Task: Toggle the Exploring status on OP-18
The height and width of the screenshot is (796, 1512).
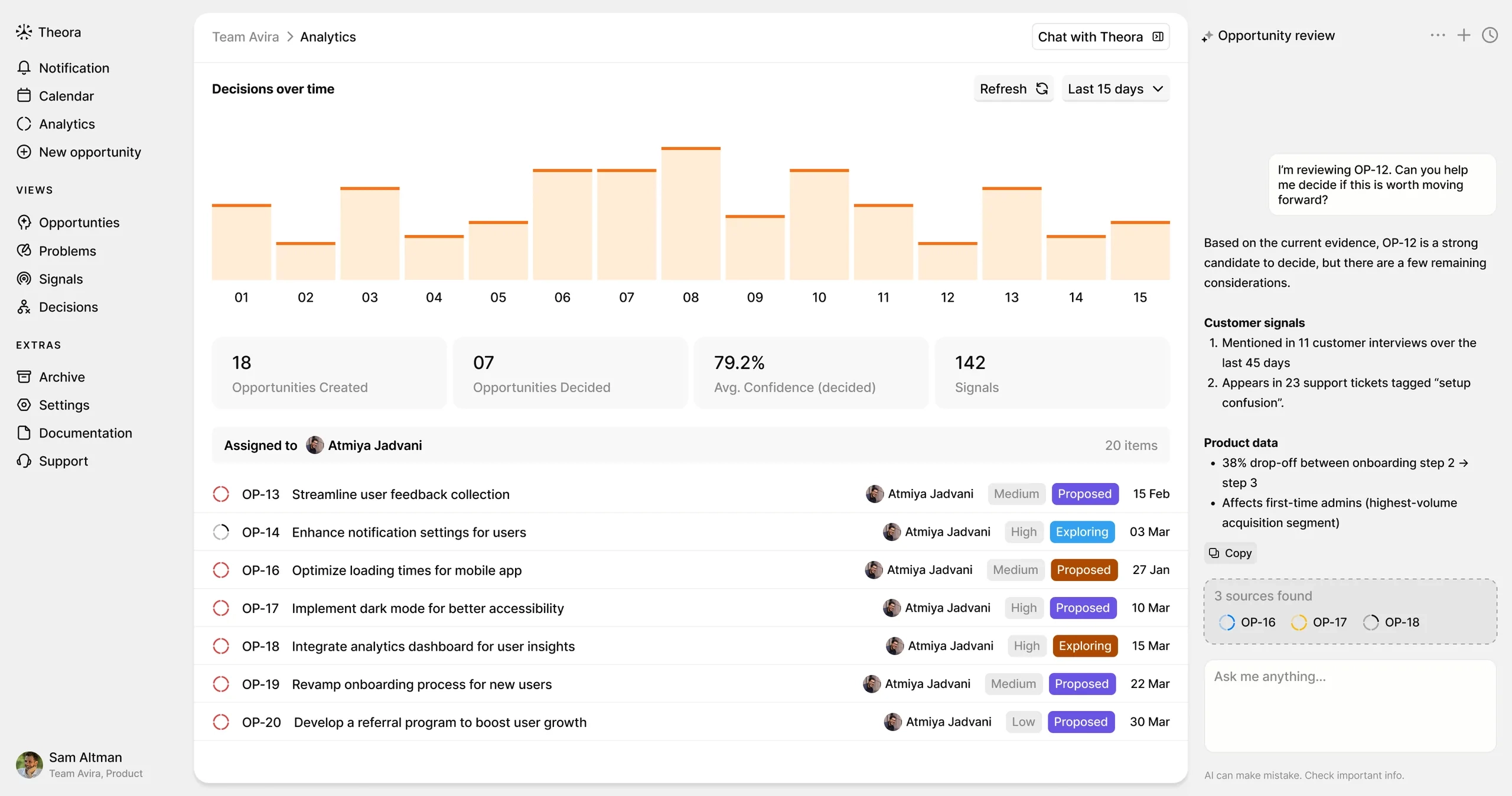Action: coord(1084,646)
